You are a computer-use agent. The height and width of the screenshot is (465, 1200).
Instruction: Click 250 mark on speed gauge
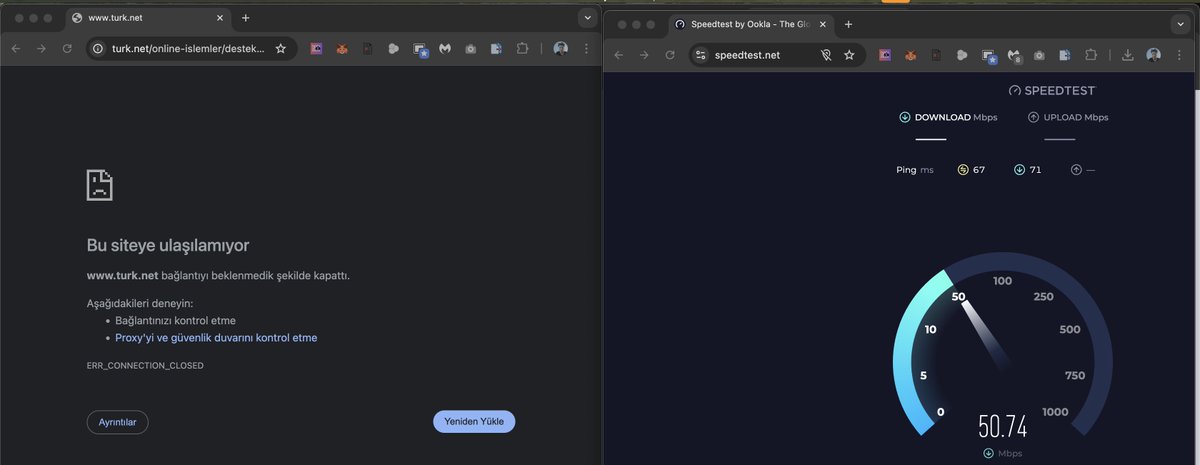1043,297
